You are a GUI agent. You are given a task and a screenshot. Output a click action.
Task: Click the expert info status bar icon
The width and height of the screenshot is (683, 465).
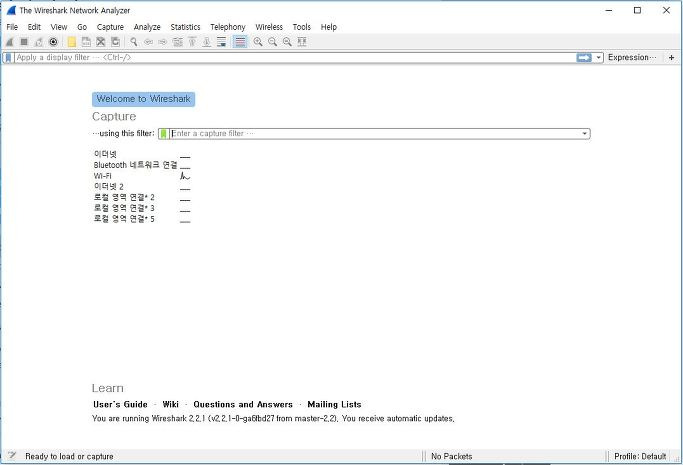(12, 456)
